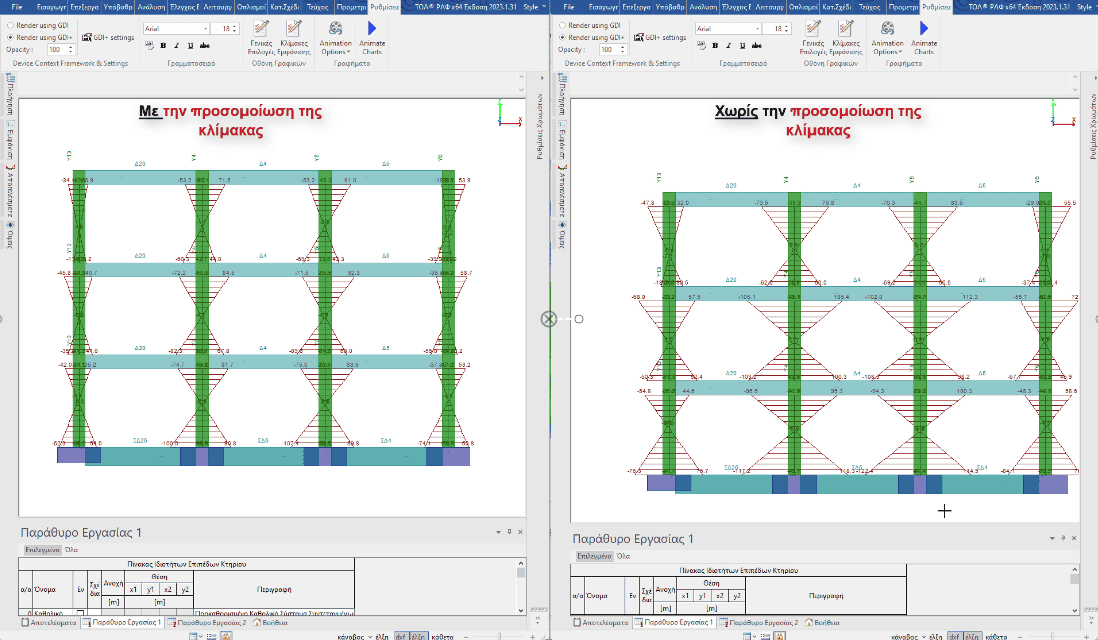Pin the right Παράθυρο Εργασίας 1 panel

pos(1061,538)
